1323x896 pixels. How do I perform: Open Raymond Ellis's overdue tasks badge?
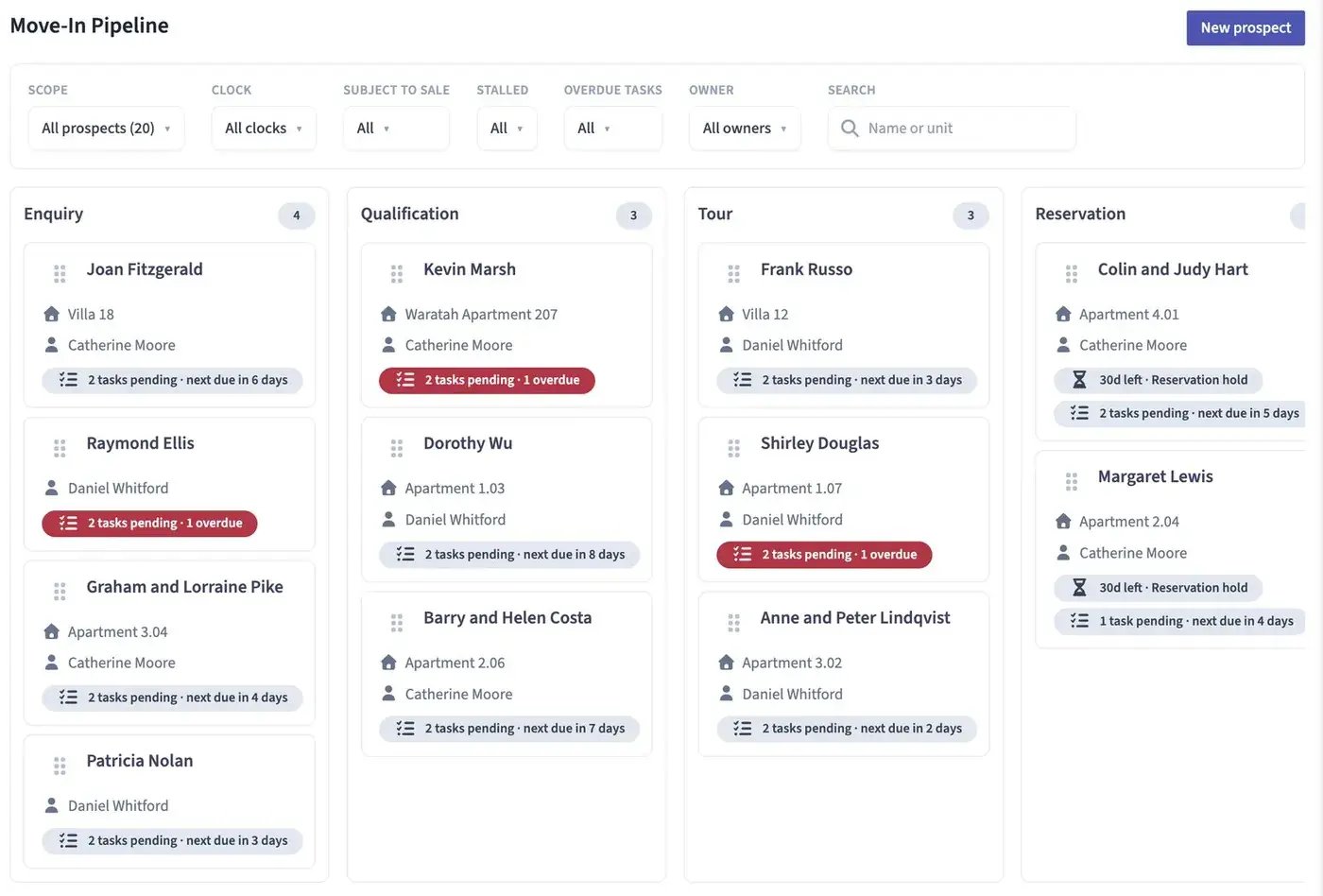(x=149, y=523)
